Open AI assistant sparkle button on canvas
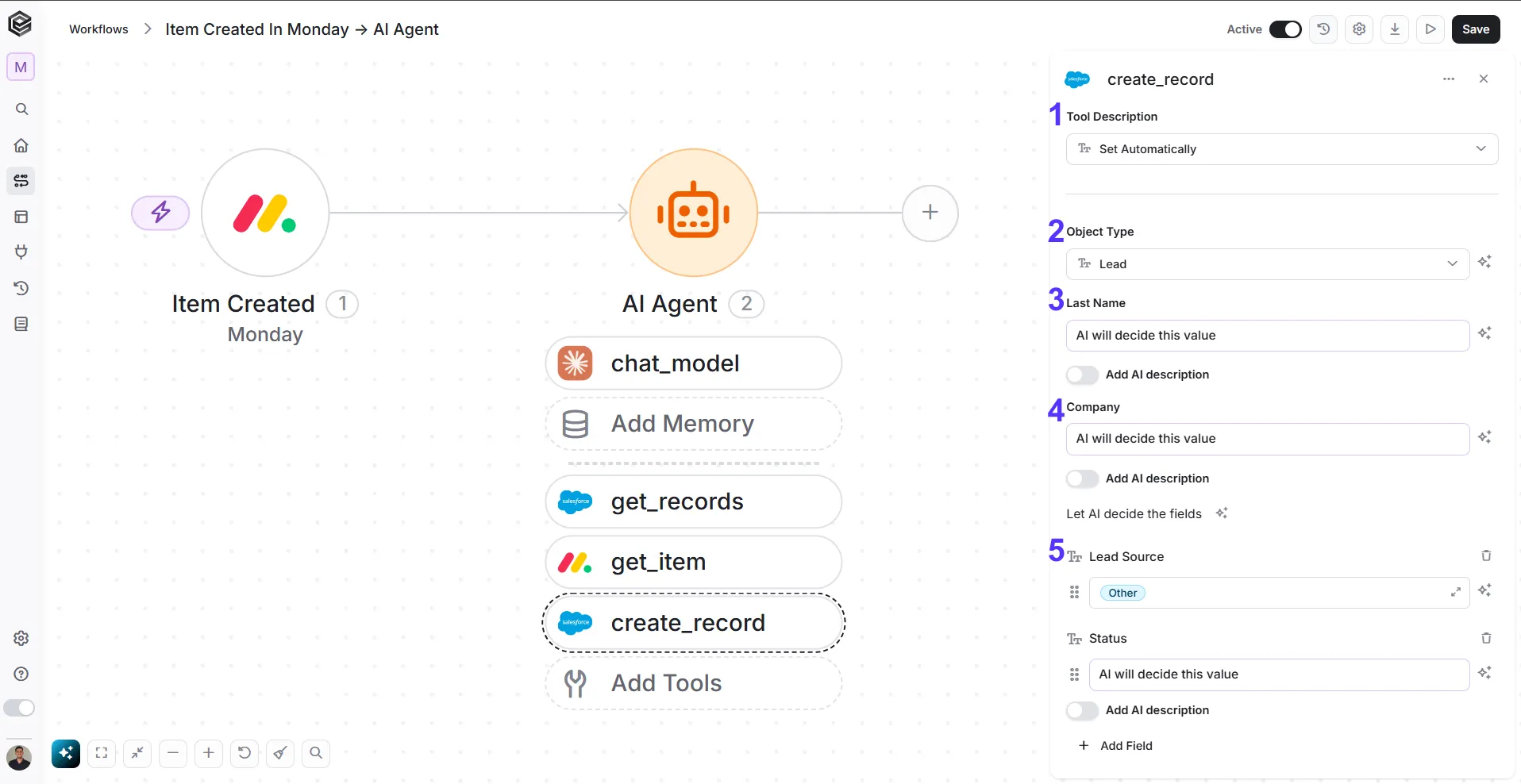The width and height of the screenshot is (1521, 784). tap(66, 753)
